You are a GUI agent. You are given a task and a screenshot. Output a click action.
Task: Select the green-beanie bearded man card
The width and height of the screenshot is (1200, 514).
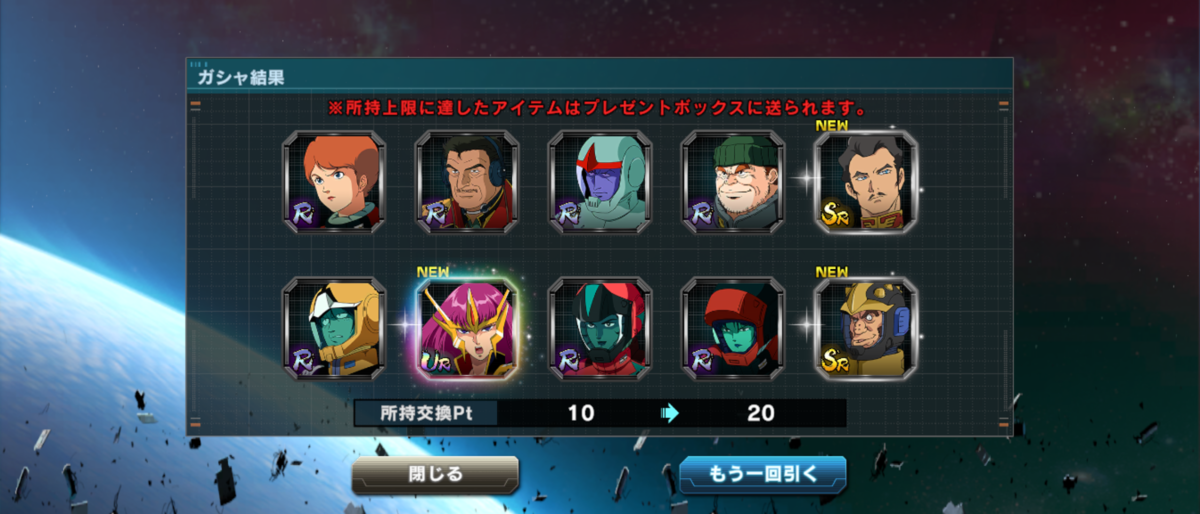(x=733, y=182)
